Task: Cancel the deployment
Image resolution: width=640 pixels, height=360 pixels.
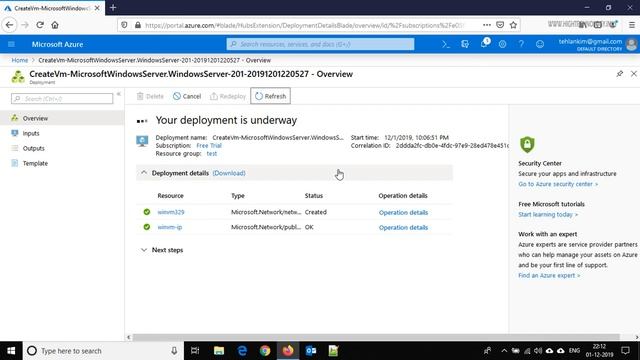Action: pos(187,96)
